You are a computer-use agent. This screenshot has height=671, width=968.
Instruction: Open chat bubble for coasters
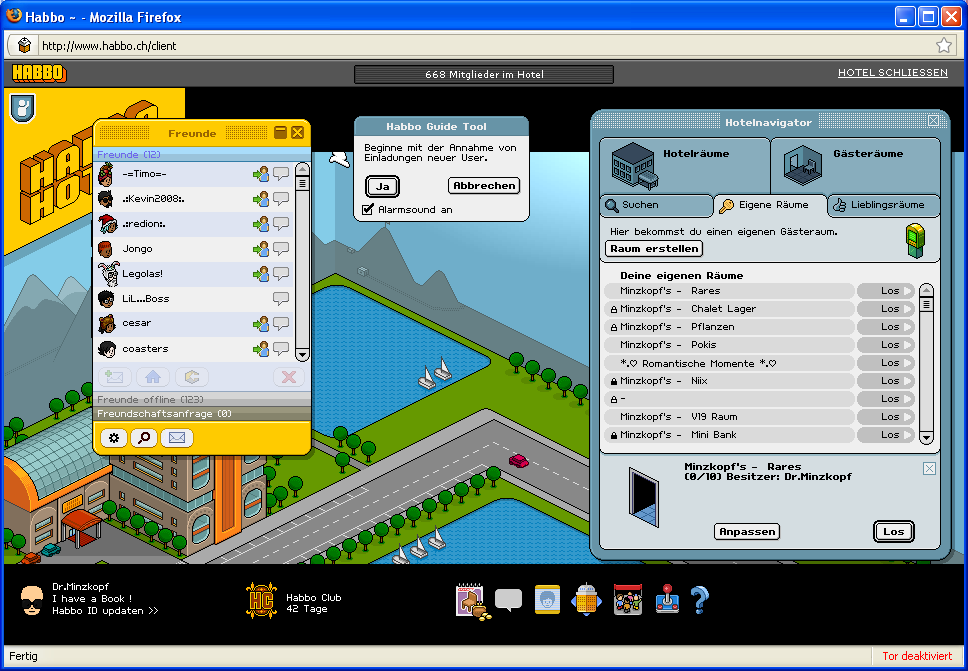point(281,349)
